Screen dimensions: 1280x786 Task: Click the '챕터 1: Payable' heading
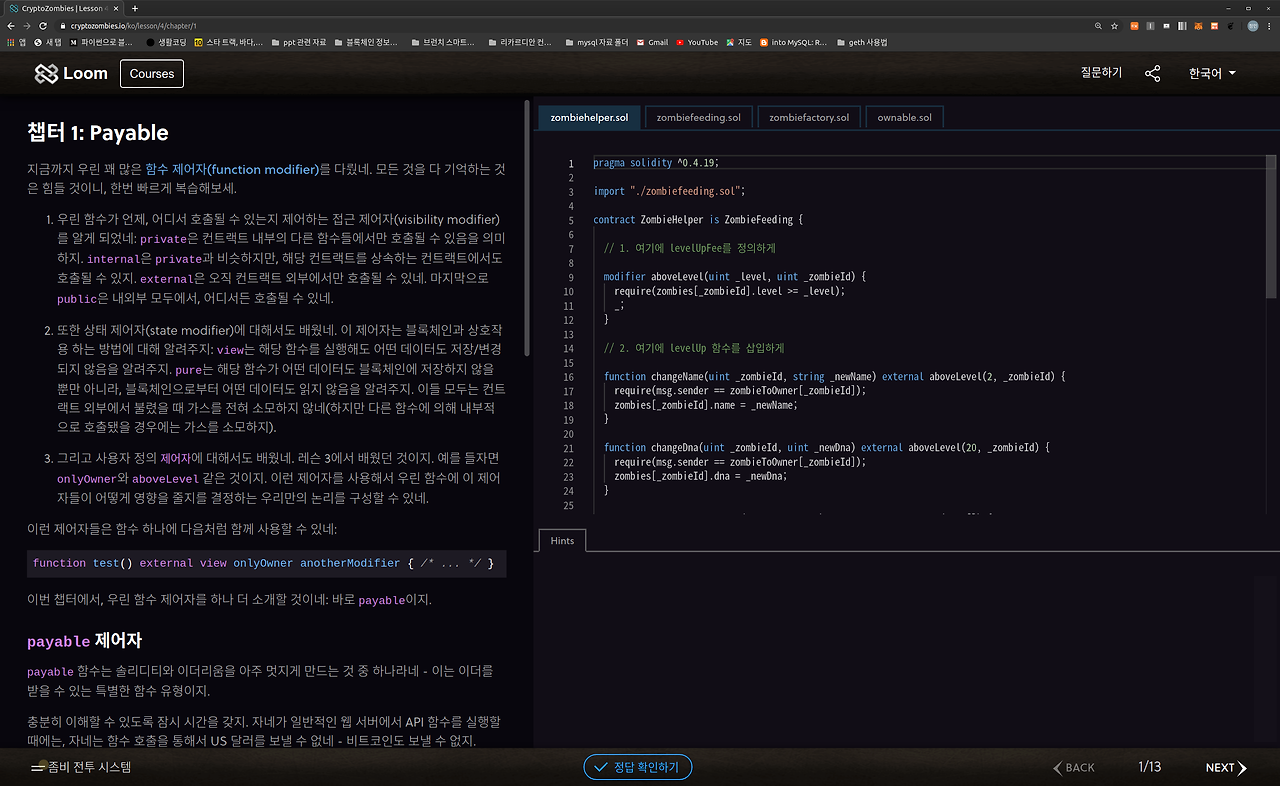(98, 133)
